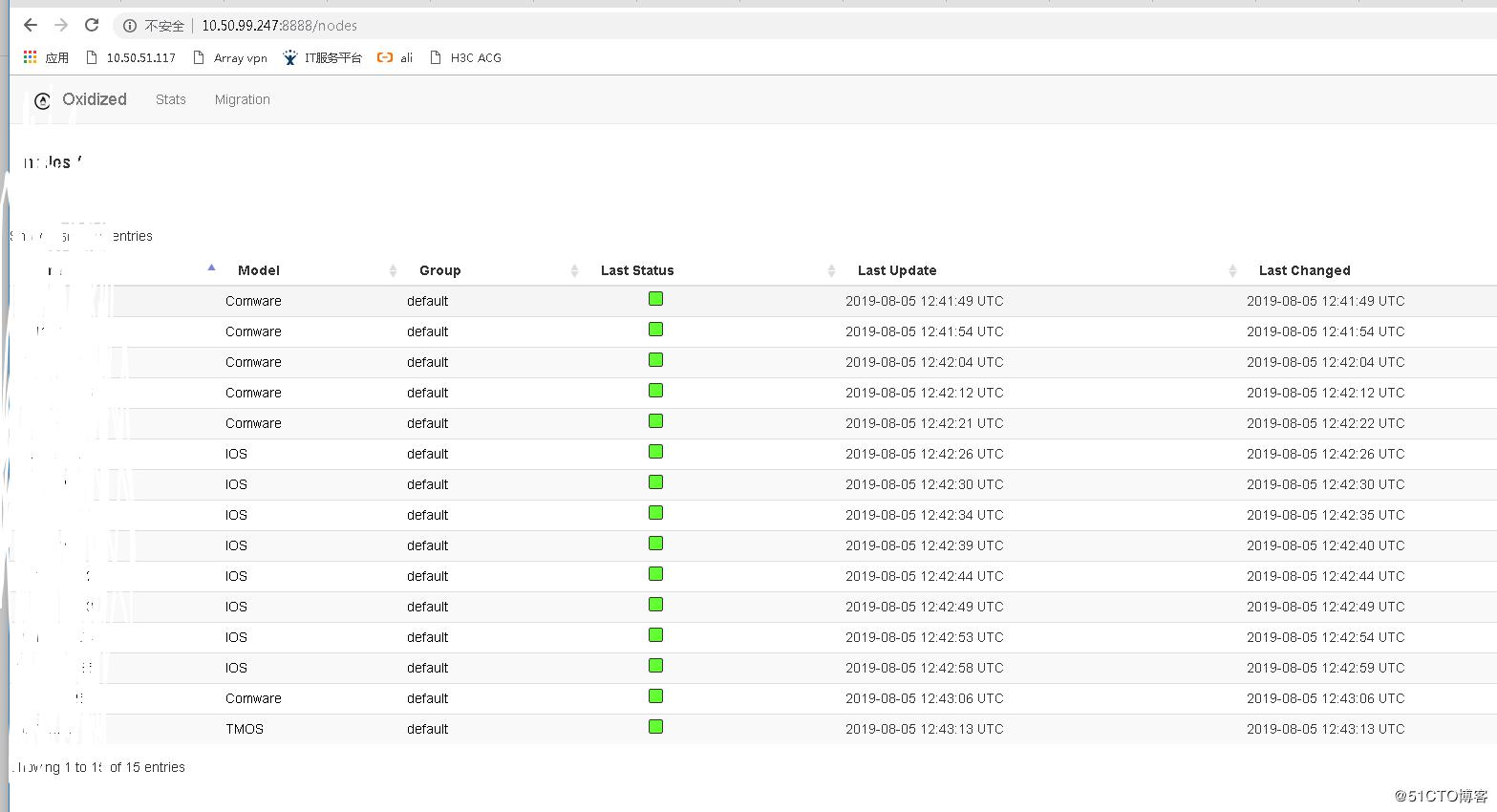
Task: Open the IT服务平台 bookmark
Action: tap(323, 57)
